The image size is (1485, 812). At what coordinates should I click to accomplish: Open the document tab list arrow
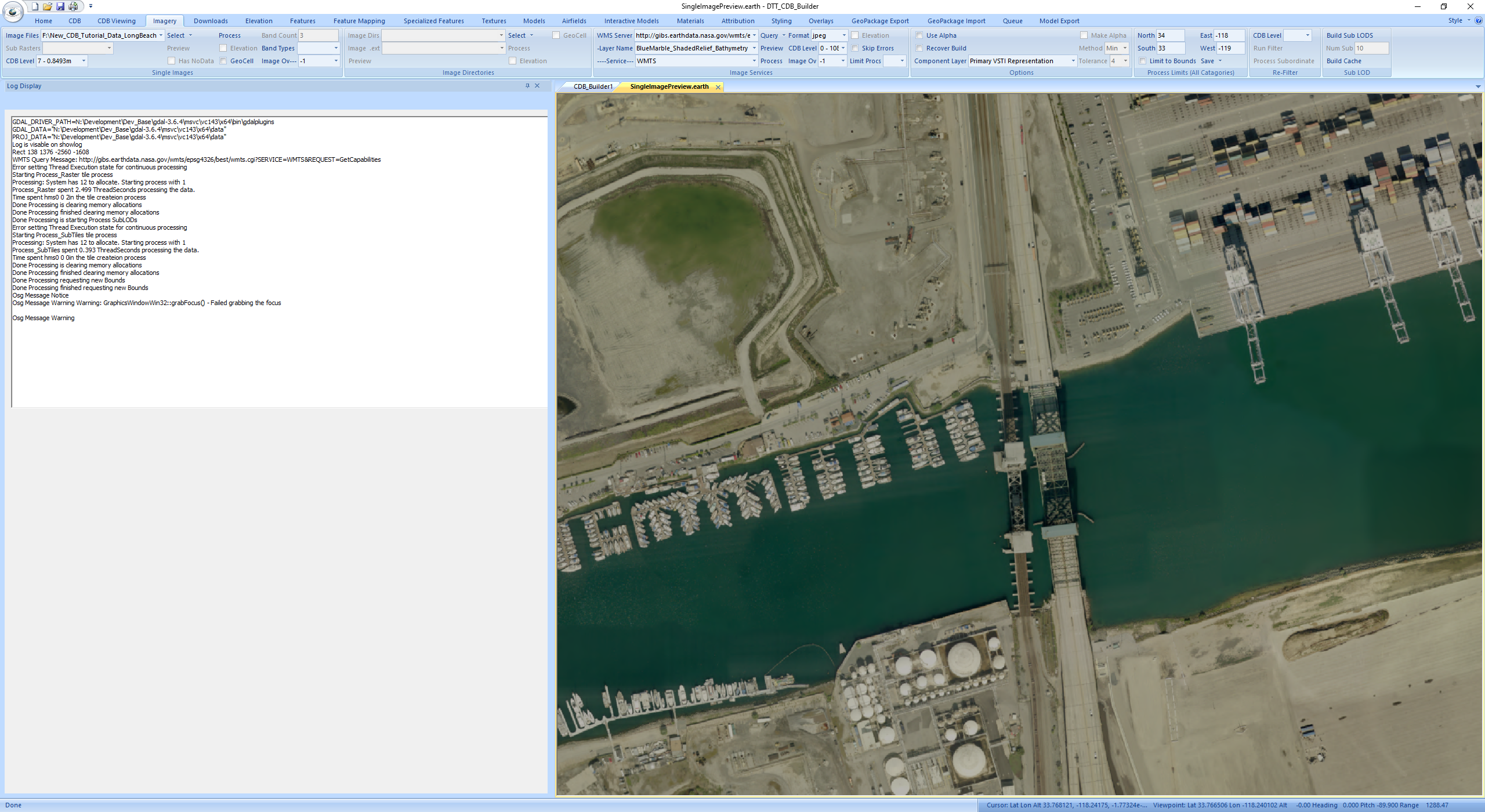[x=1478, y=87]
